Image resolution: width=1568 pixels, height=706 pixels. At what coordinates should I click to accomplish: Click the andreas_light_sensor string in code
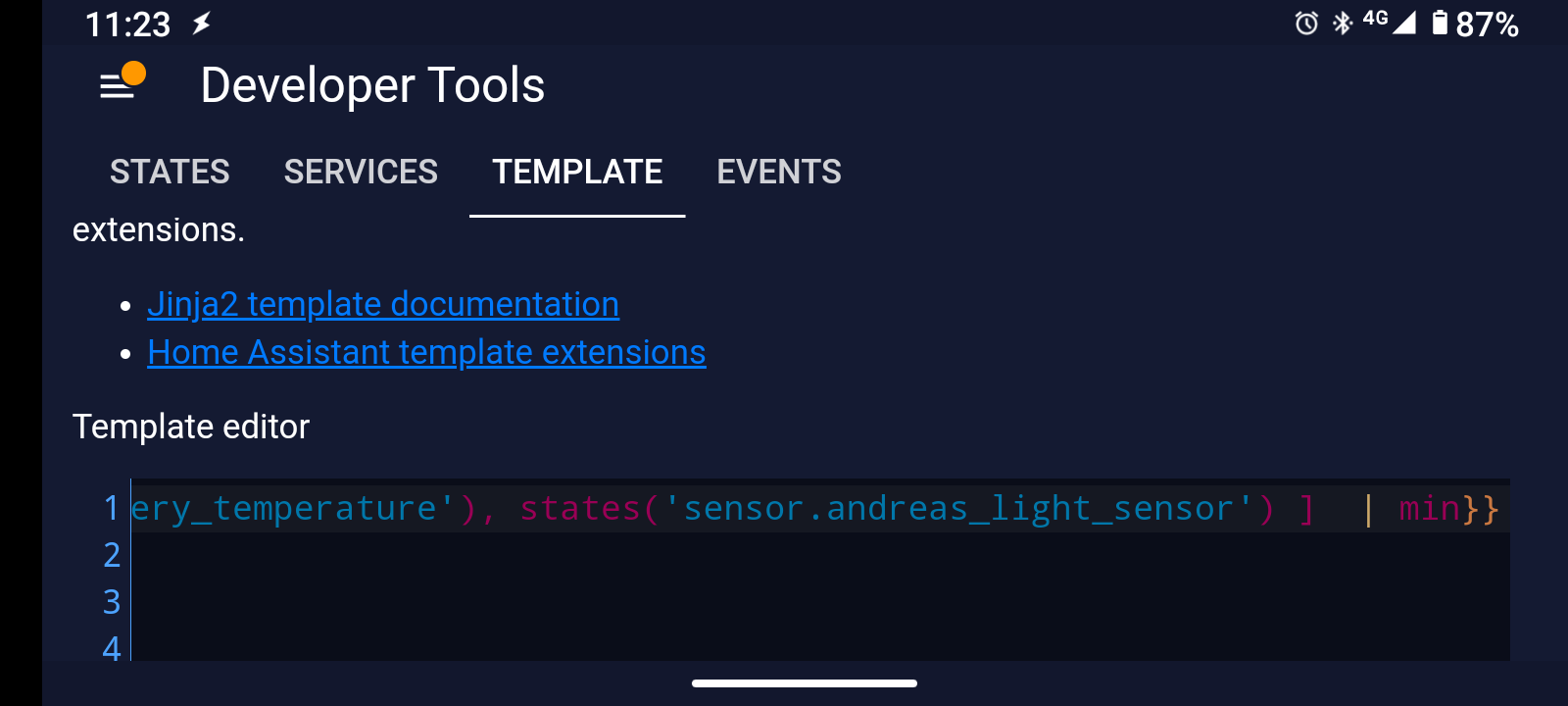[x=966, y=508]
